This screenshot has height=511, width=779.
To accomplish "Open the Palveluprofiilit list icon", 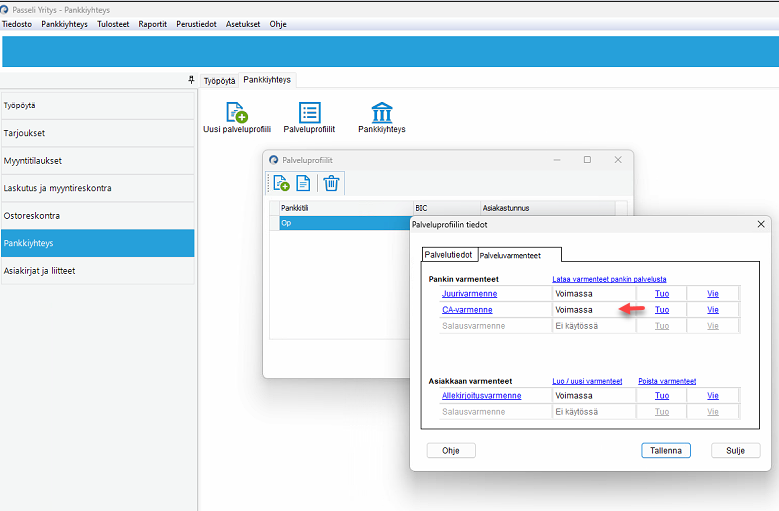I will (309, 117).
